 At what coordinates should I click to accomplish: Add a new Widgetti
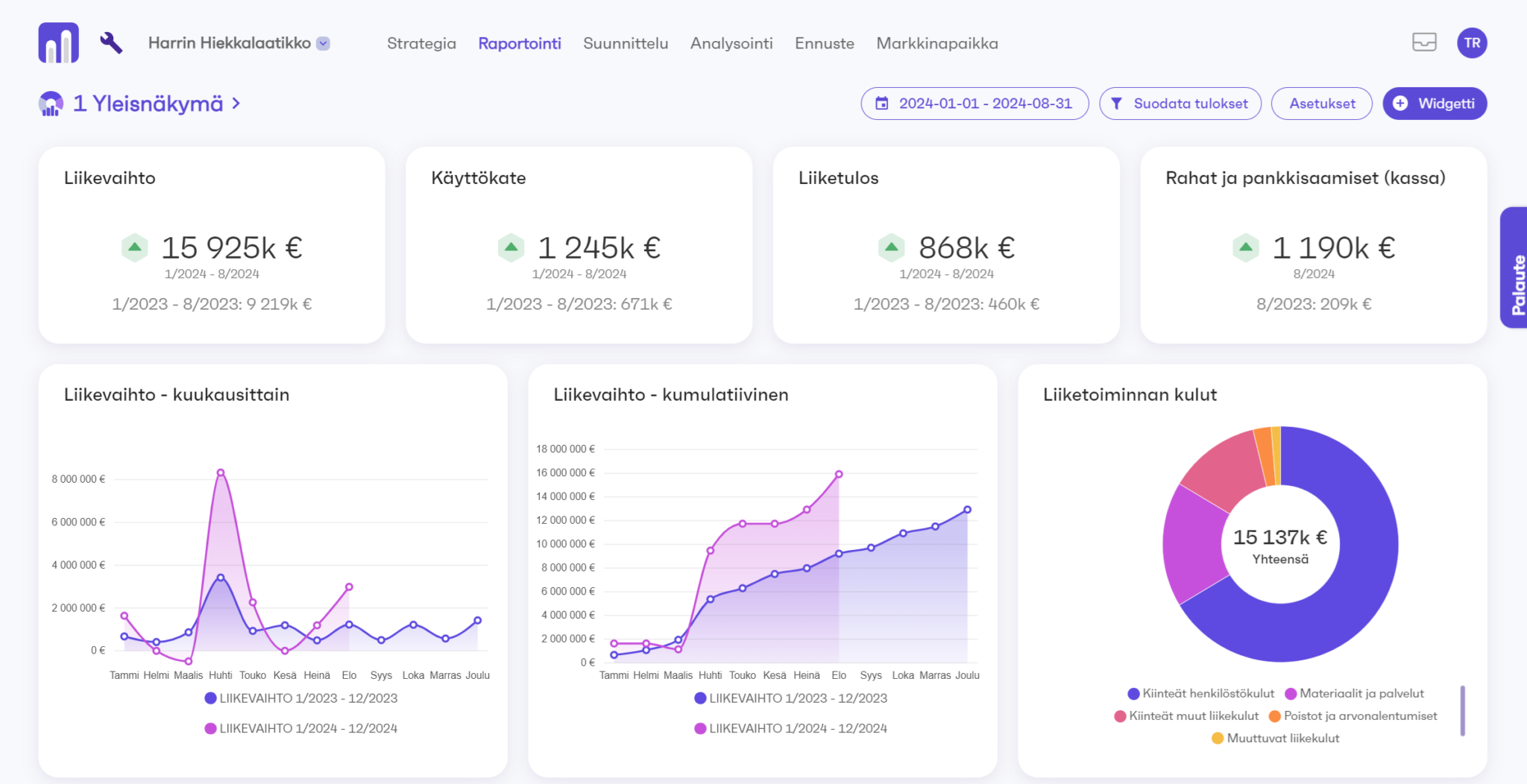click(1435, 104)
